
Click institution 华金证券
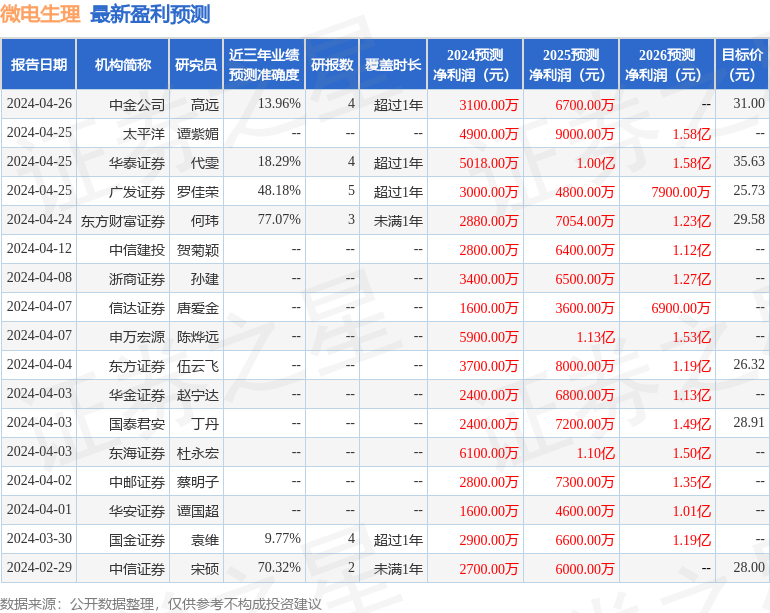[x=137, y=394]
